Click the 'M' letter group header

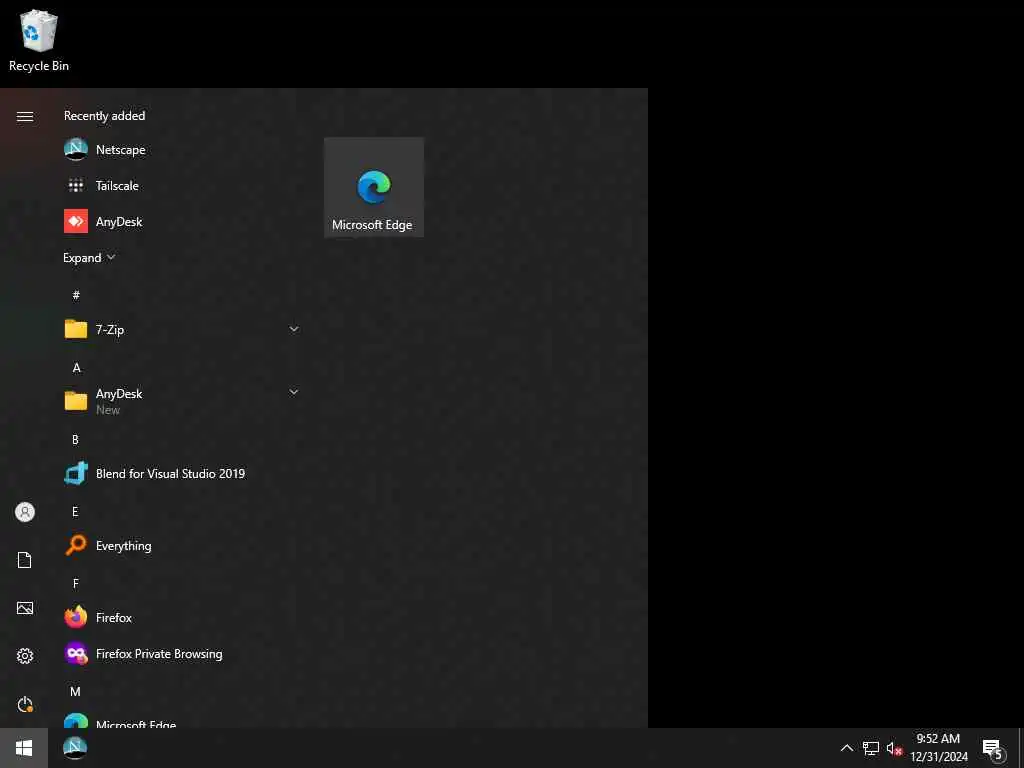point(75,691)
